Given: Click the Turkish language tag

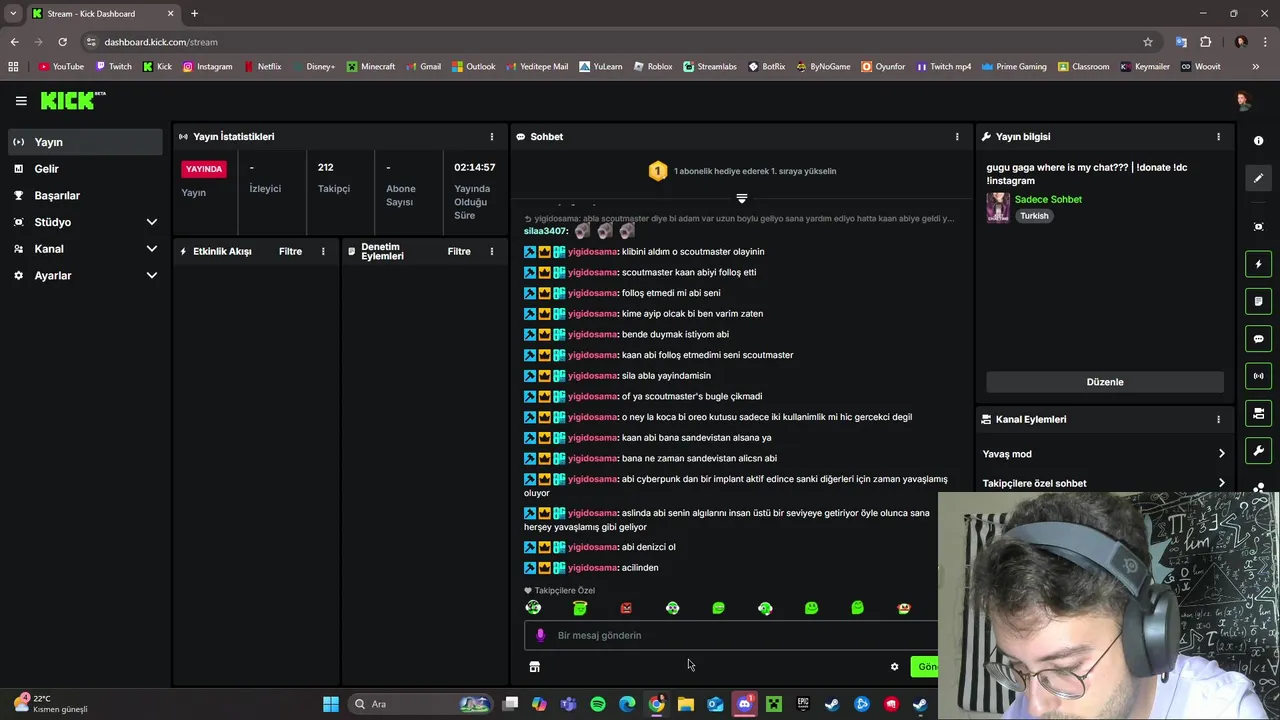Looking at the screenshot, I should tap(1034, 216).
